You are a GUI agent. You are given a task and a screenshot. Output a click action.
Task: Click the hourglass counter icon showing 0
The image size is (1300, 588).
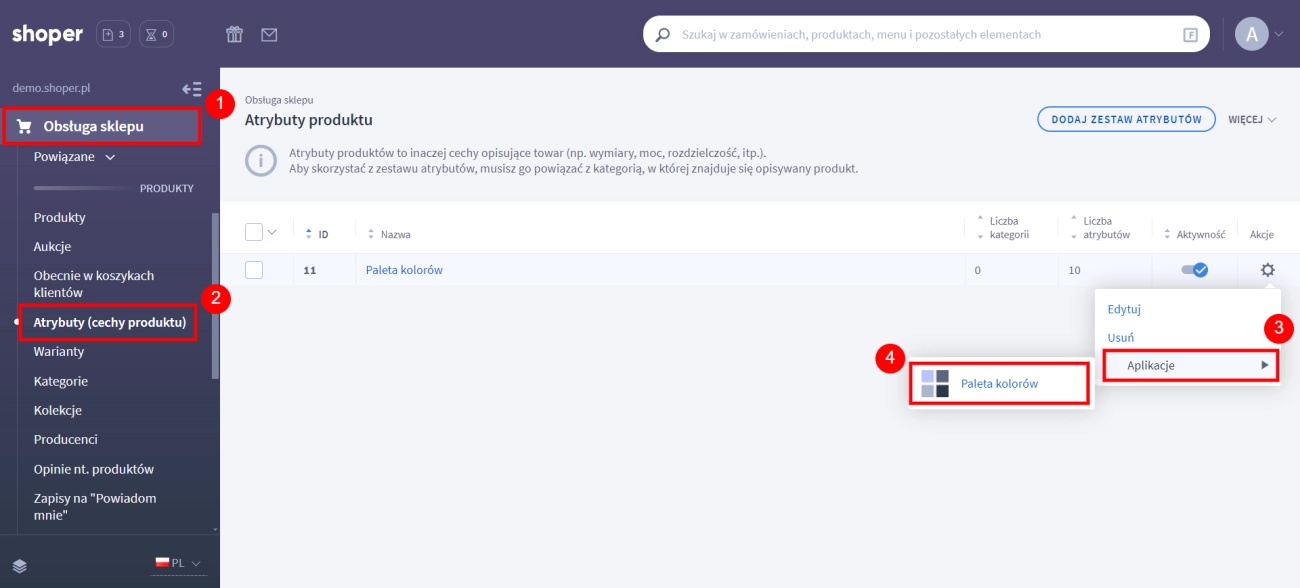[156, 35]
